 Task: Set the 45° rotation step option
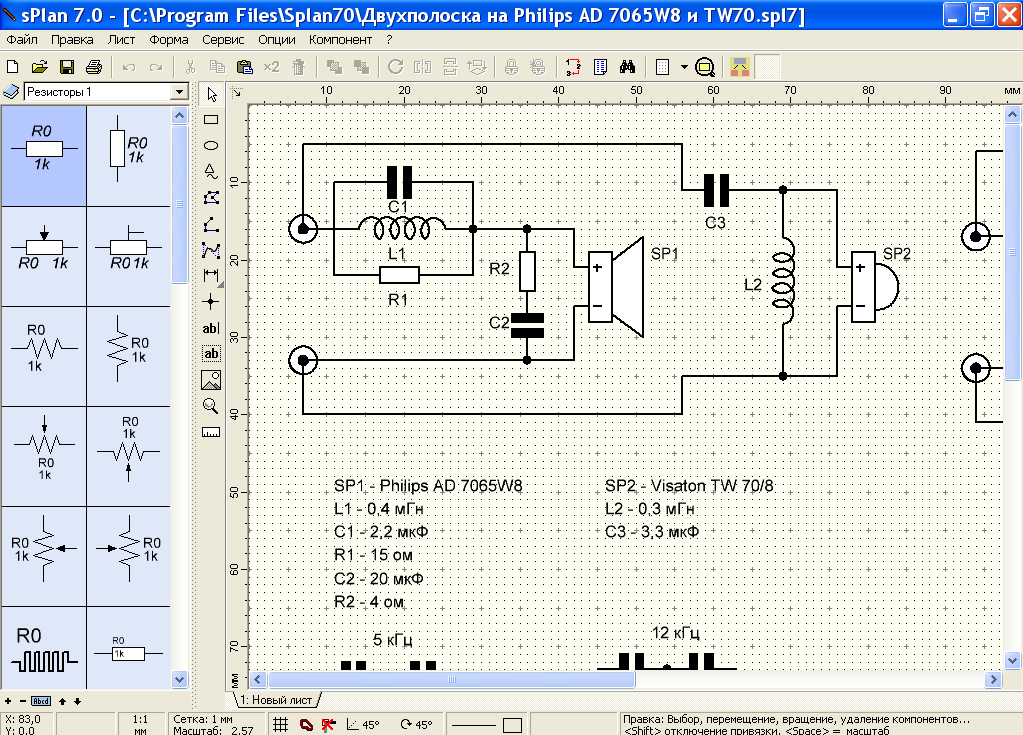click(x=416, y=724)
